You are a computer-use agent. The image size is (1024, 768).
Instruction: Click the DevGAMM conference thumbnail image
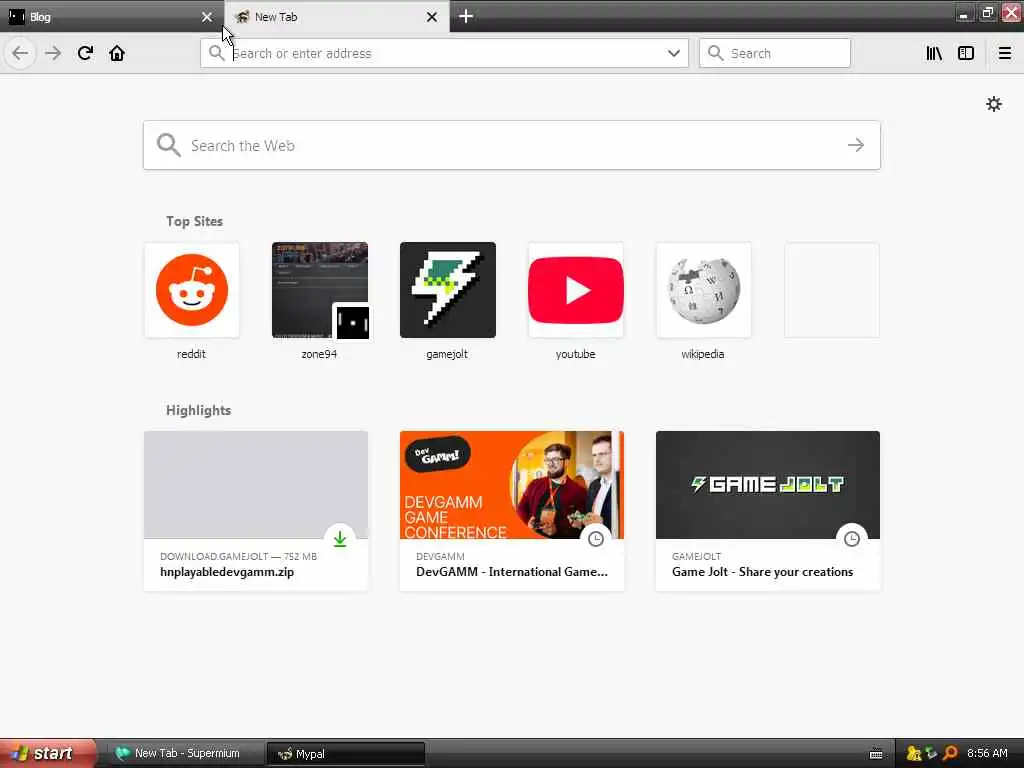pos(512,485)
